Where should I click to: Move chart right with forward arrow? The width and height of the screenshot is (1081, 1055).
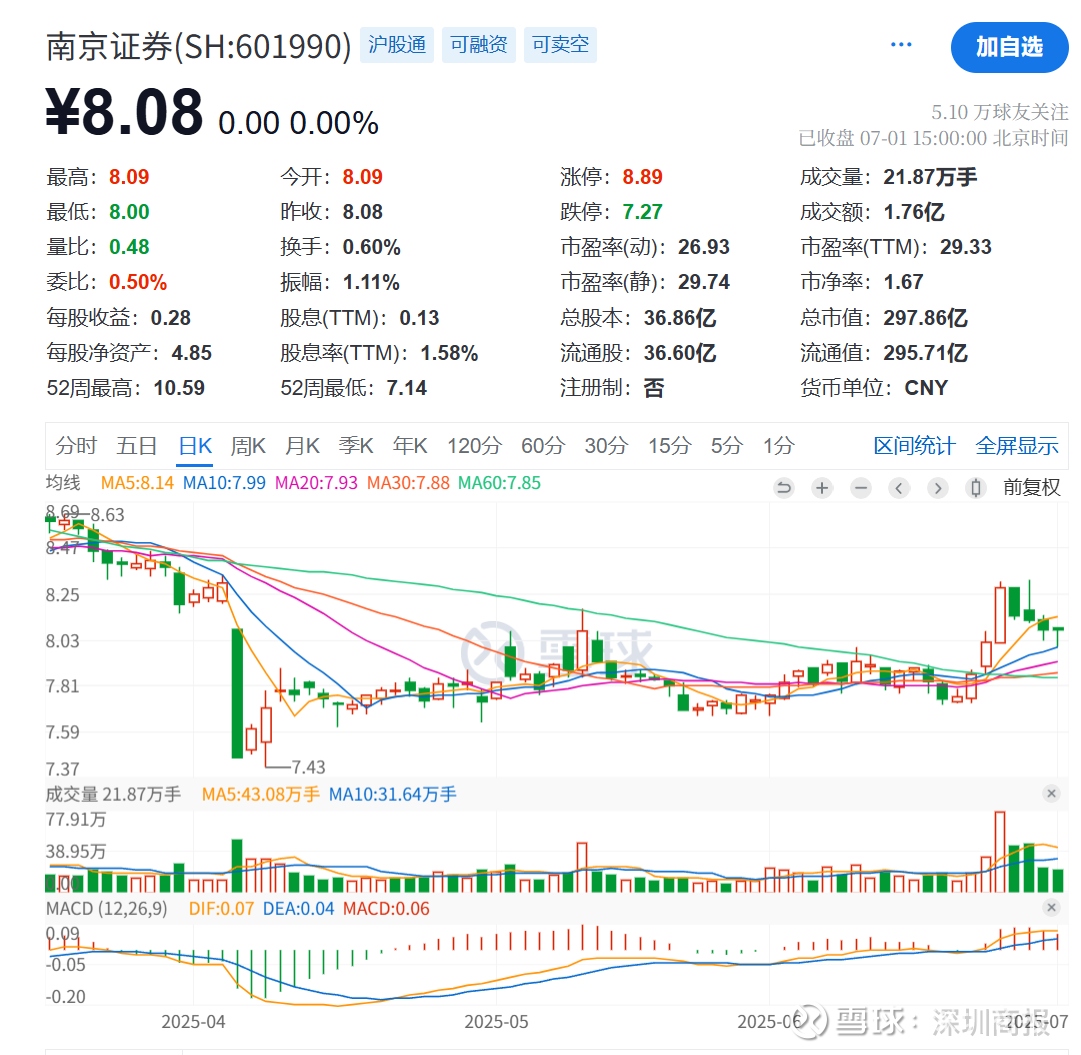click(937, 488)
